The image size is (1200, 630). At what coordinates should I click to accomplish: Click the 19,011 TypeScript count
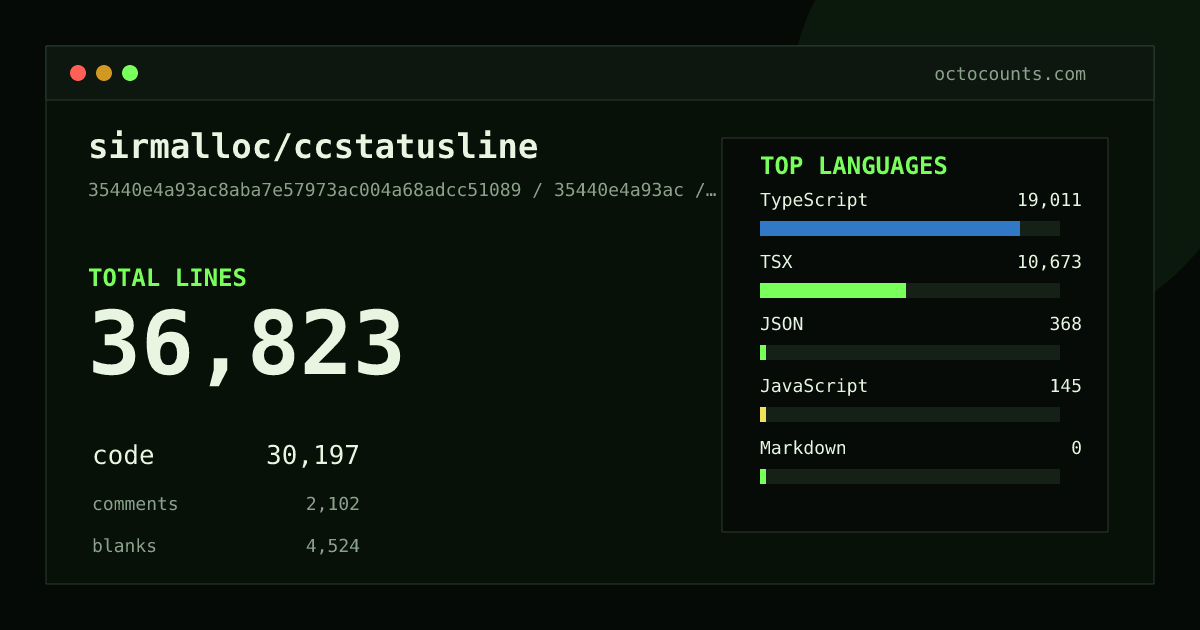tap(1049, 200)
